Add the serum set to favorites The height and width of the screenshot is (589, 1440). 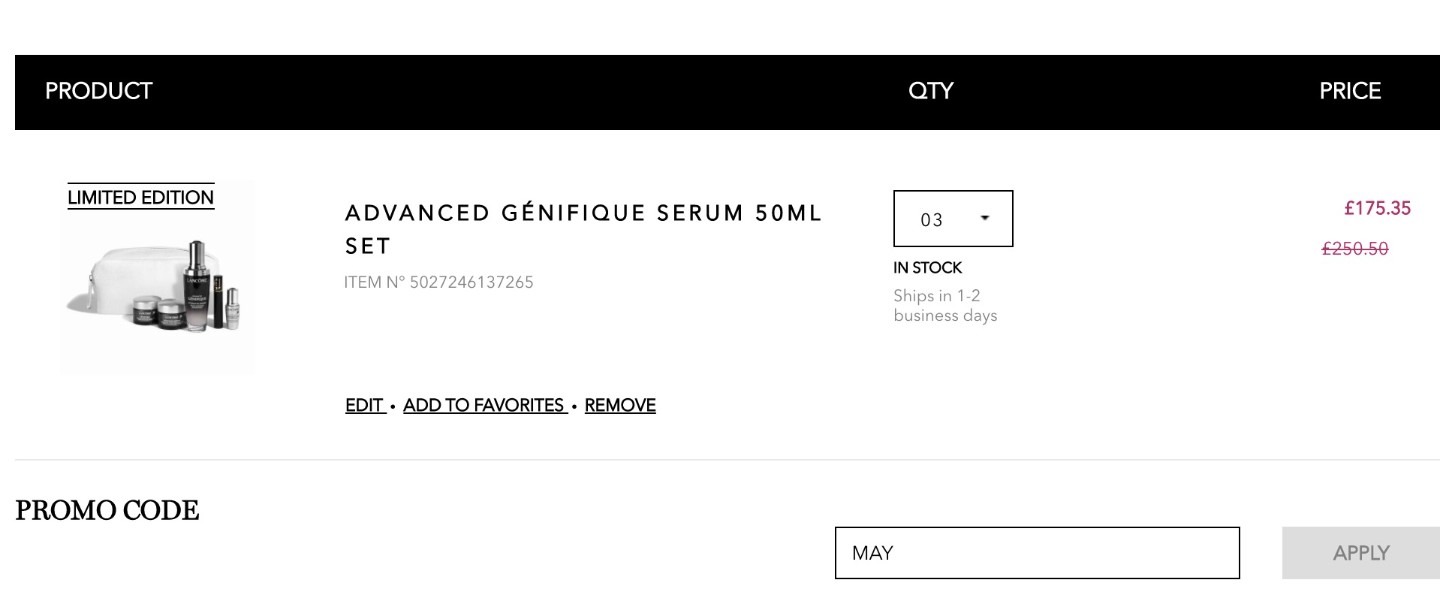pos(484,405)
